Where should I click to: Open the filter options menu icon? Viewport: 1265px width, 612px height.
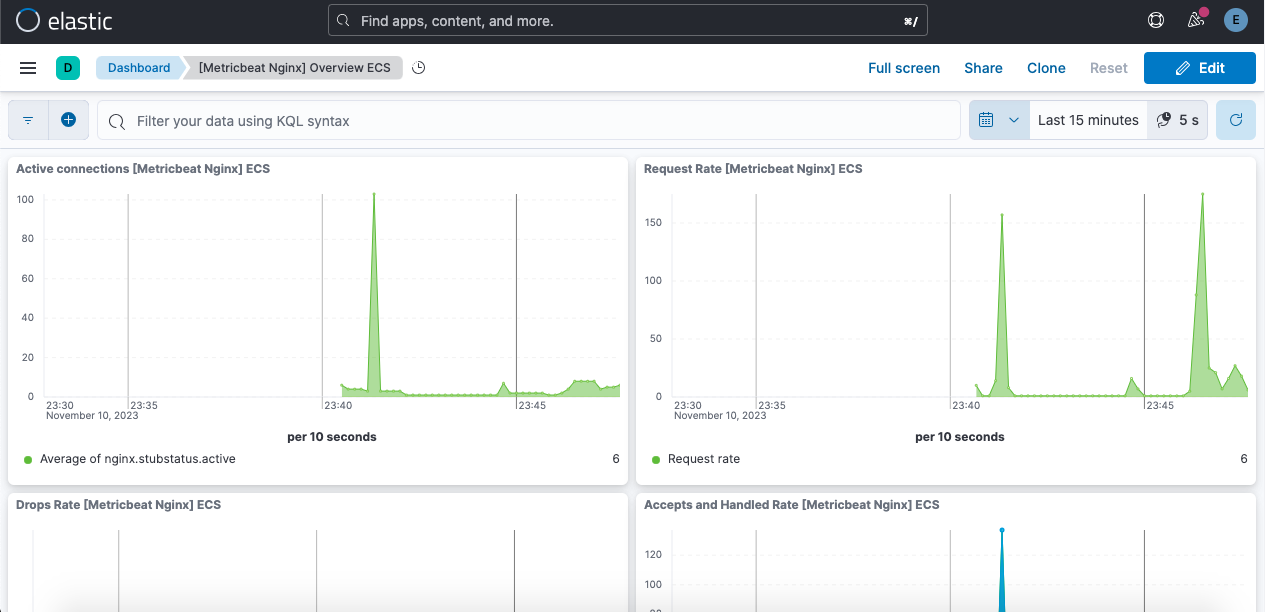tap(28, 120)
